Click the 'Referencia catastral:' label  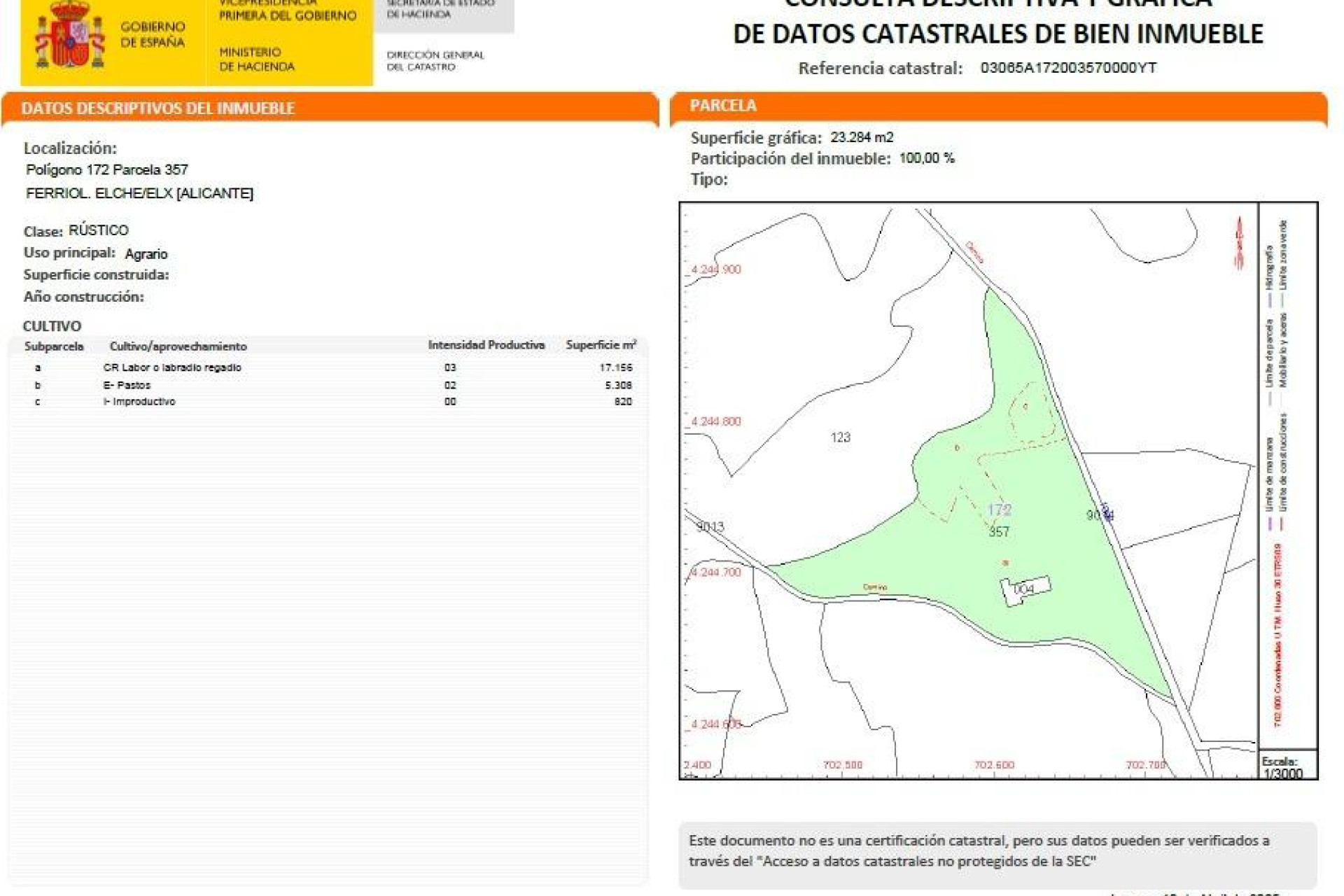[880, 69]
